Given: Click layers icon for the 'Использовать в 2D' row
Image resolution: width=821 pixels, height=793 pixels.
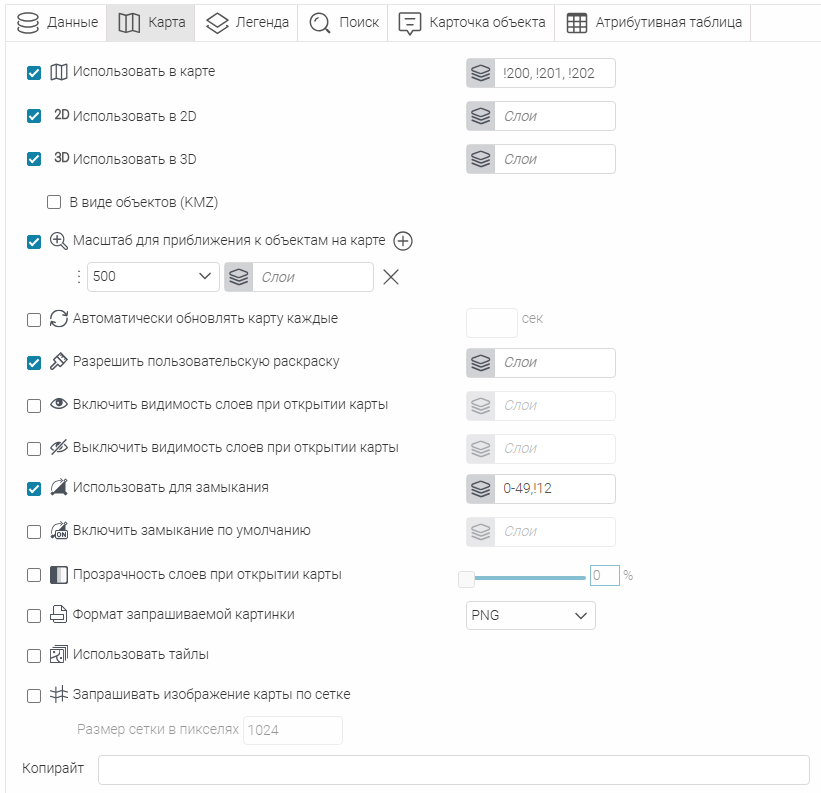Looking at the screenshot, I should (x=481, y=117).
